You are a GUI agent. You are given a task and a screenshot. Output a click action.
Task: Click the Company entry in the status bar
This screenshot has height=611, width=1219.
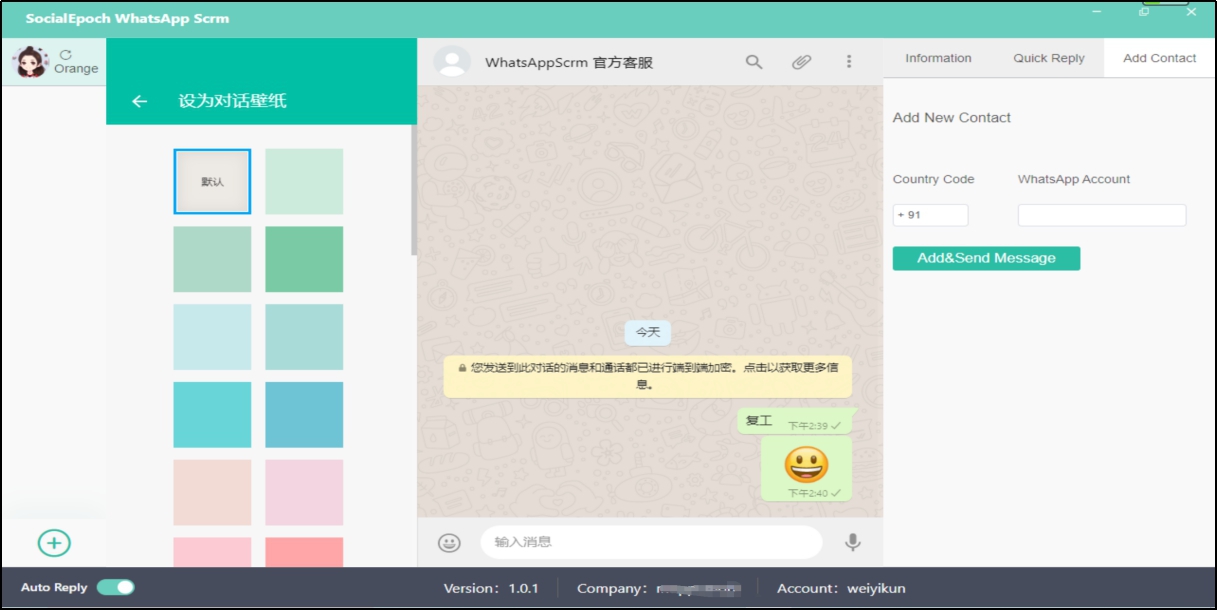tap(657, 588)
